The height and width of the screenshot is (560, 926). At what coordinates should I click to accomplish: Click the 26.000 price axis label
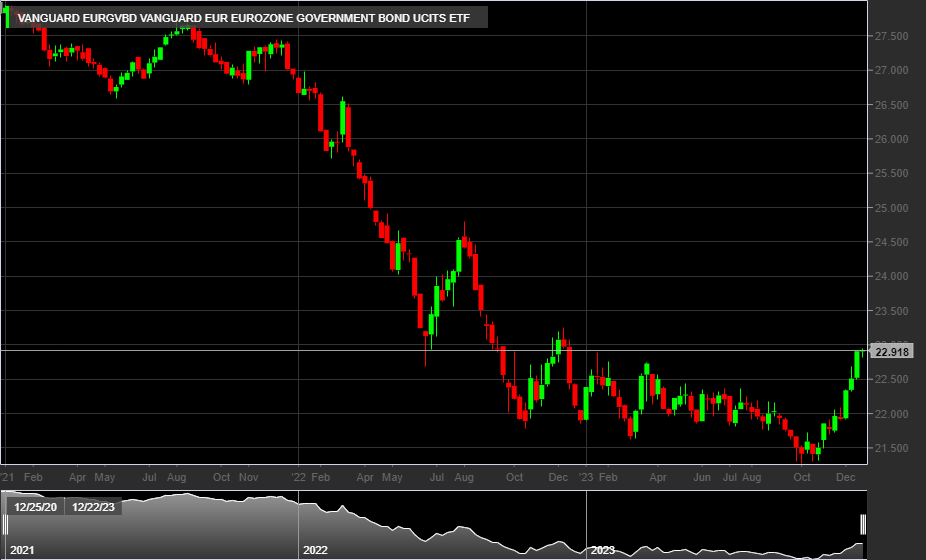coord(891,139)
